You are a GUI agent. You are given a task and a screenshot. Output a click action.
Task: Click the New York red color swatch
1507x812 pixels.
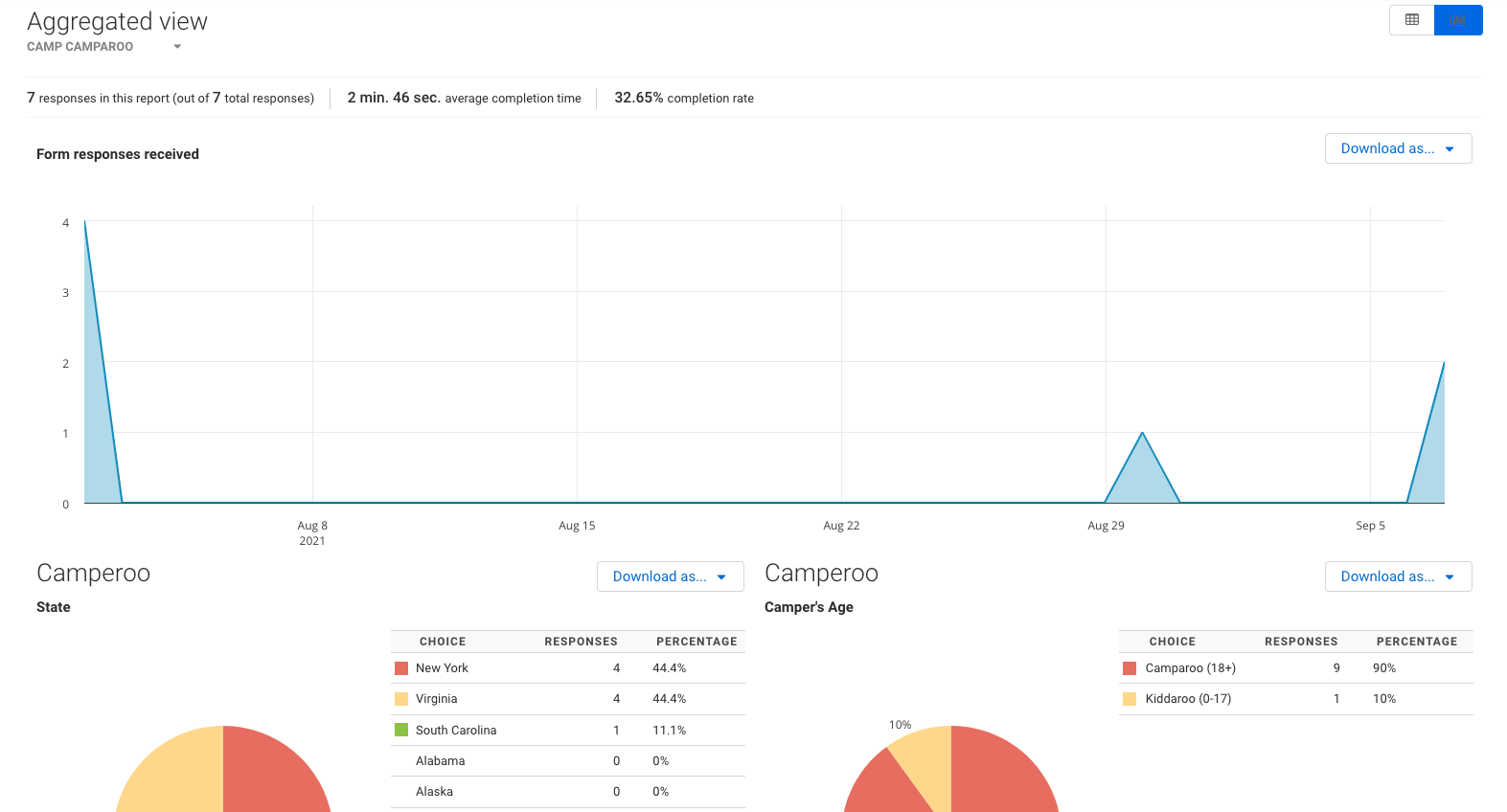click(x=401, y=668)
